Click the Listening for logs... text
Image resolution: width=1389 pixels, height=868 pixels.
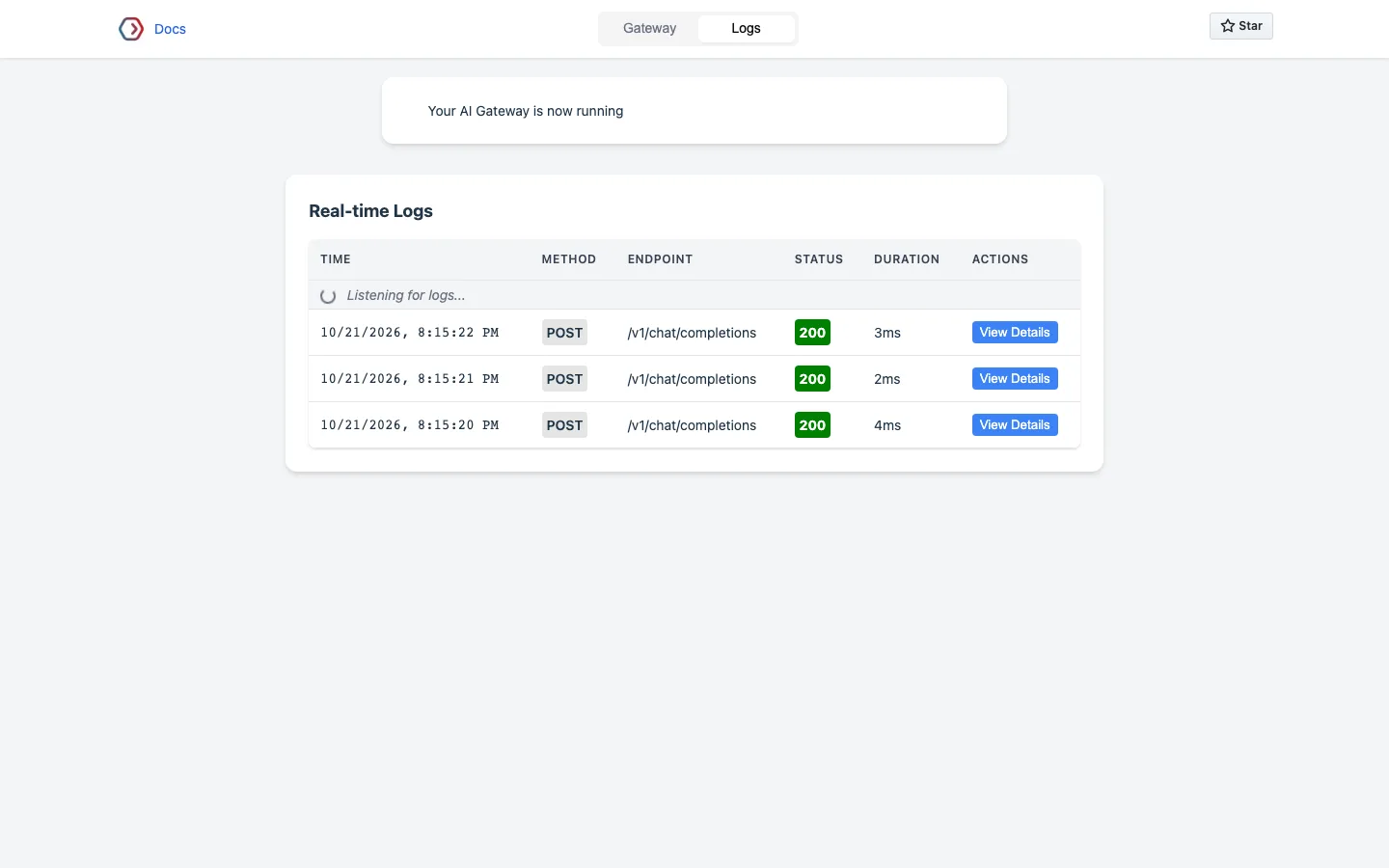pyautogui.click(x=406, y=295)
